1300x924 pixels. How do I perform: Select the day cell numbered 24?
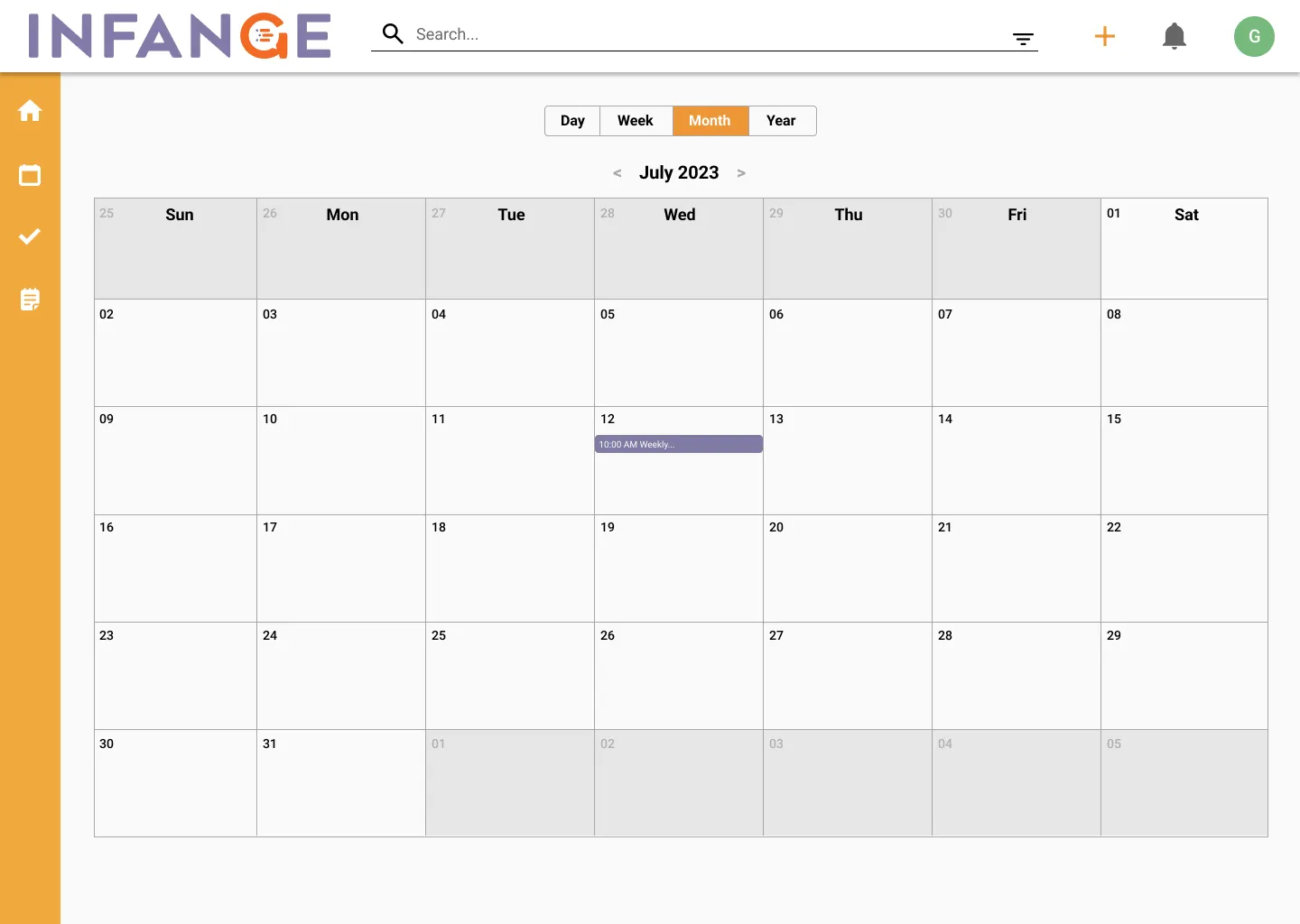[341, 676]
